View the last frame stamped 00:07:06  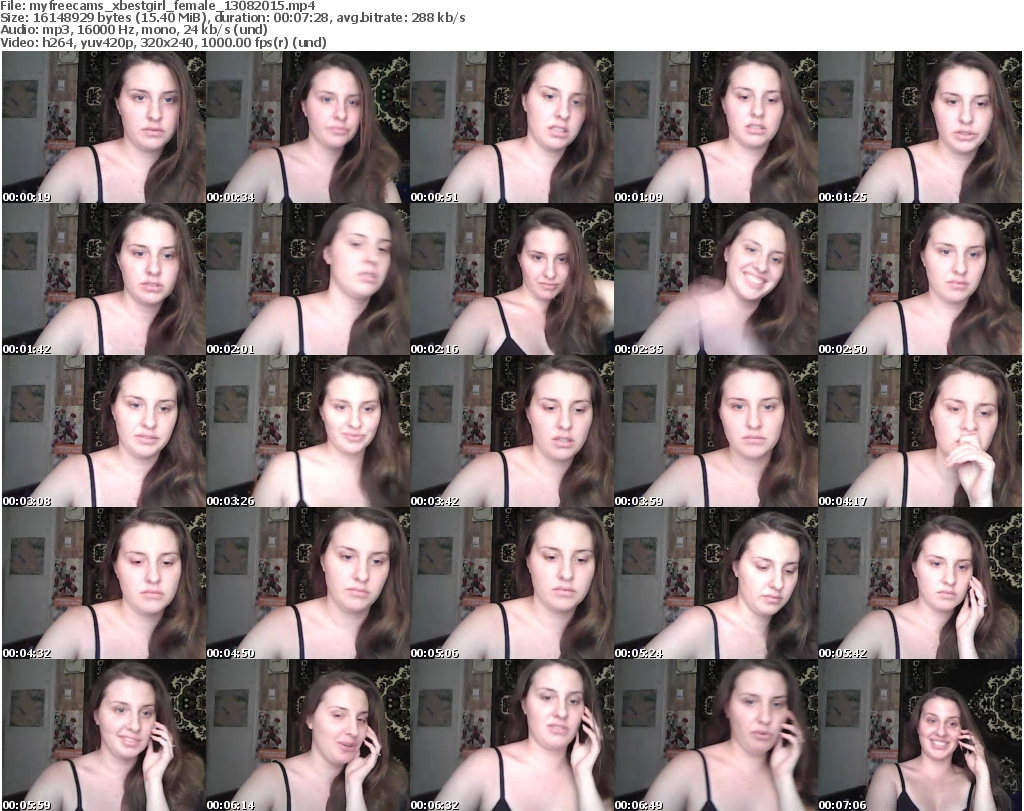tap(920, 735)
